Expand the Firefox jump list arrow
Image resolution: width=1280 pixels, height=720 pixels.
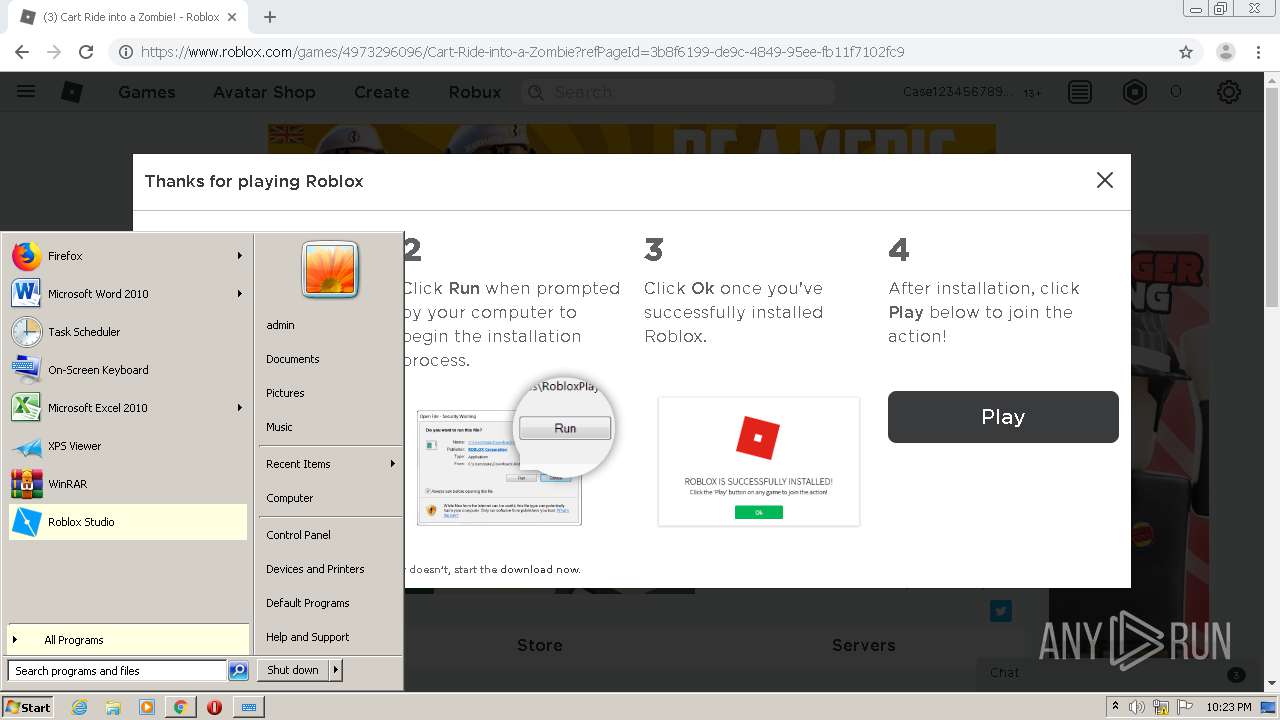point(239,256)
